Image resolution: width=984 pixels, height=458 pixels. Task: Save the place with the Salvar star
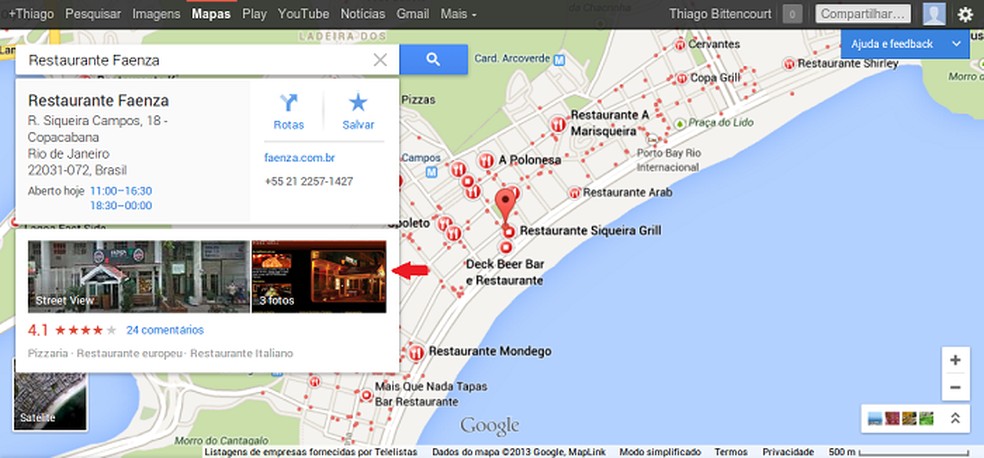point(358,112)
